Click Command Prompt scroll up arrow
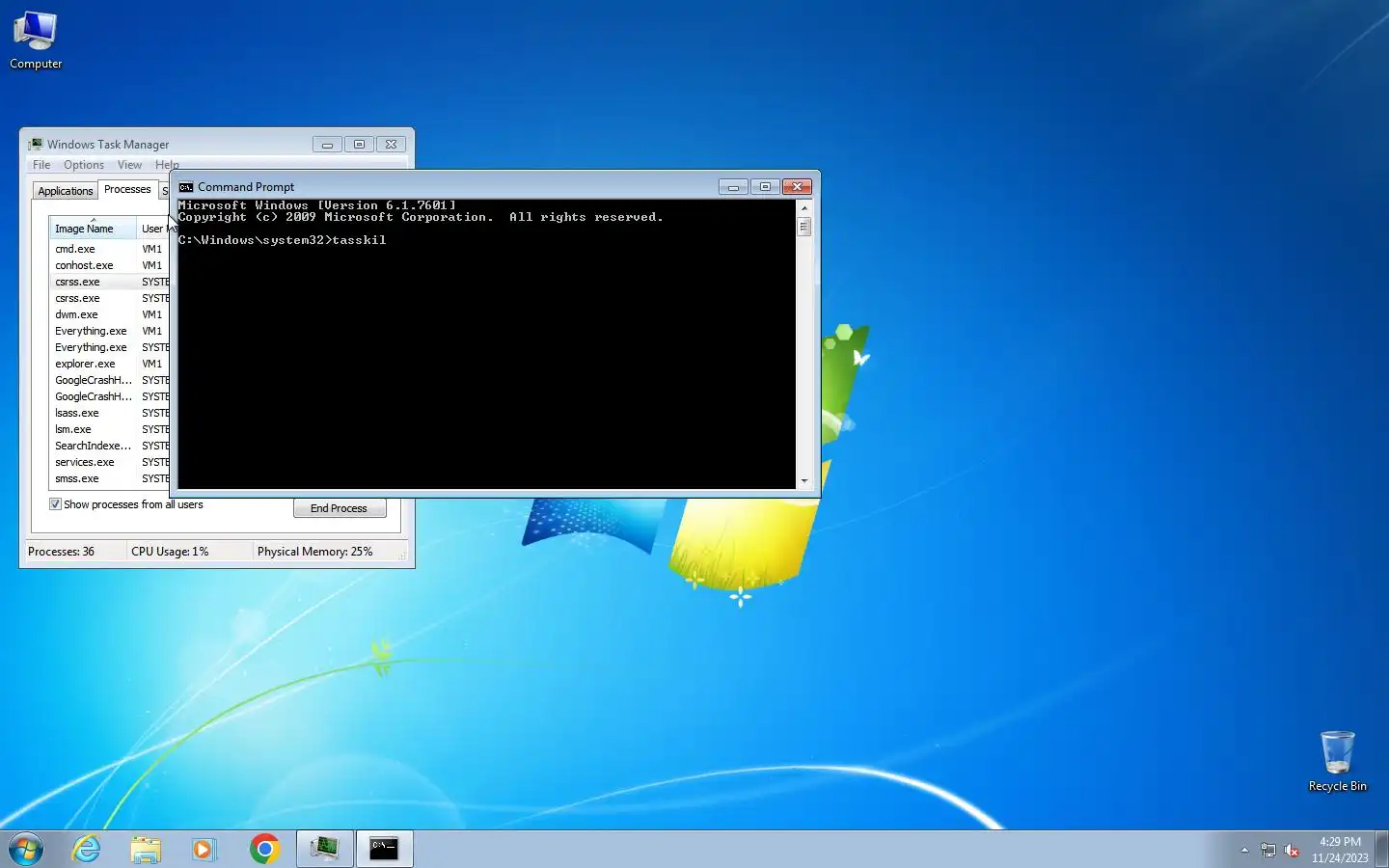Screen dimensions: 1389x868 tap(803, 207)
